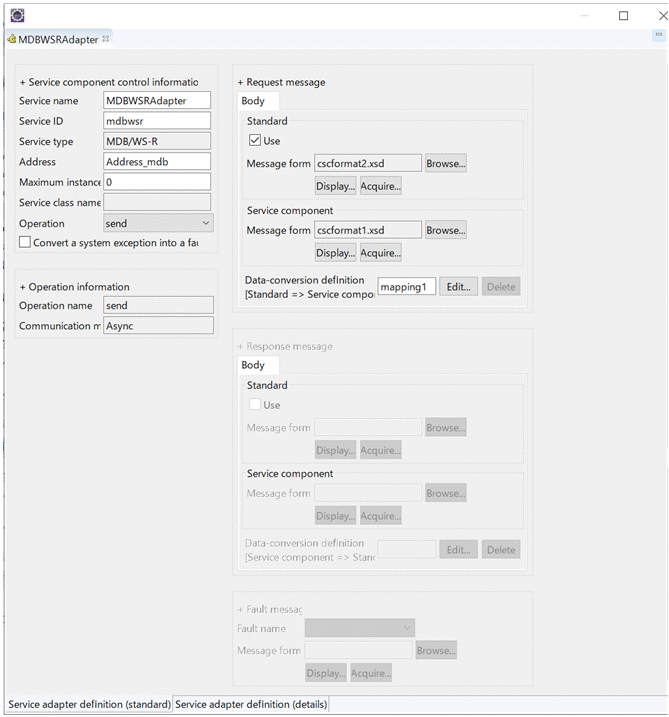Click the Response Standard message form field
The height and width of the screenshot is (717, 669).
(x=368, y=428)
